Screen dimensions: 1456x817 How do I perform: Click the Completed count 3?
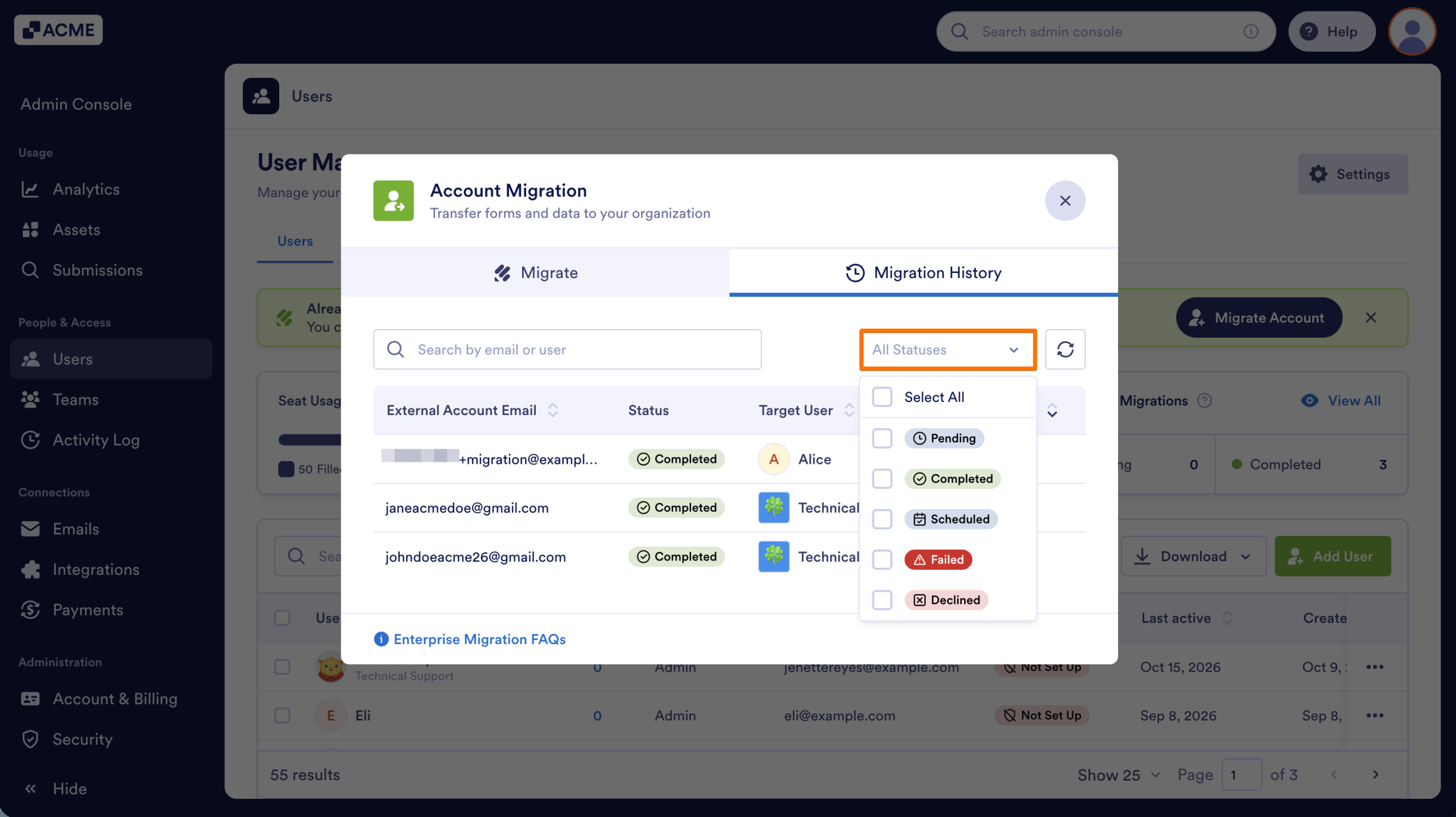point(1383,465)
